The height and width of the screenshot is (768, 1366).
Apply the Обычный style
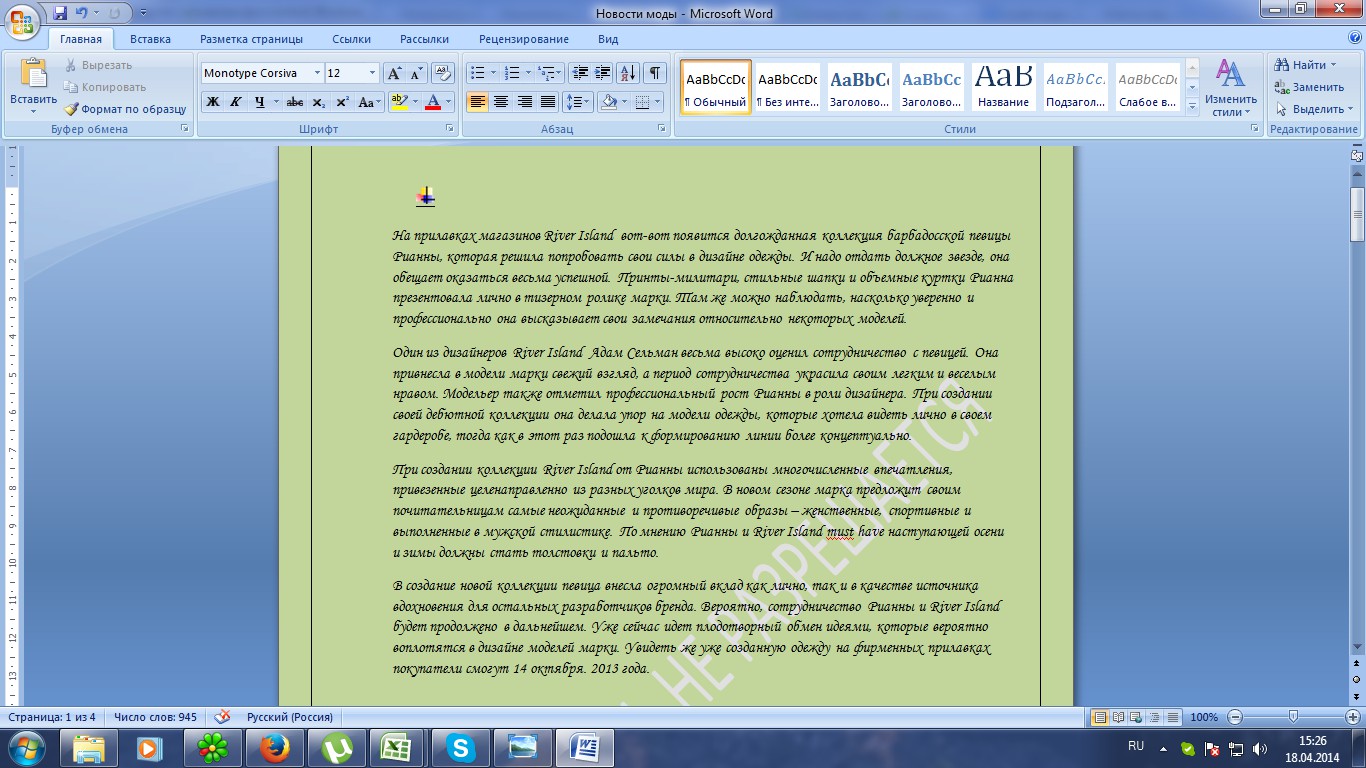[x=716, y=87]
